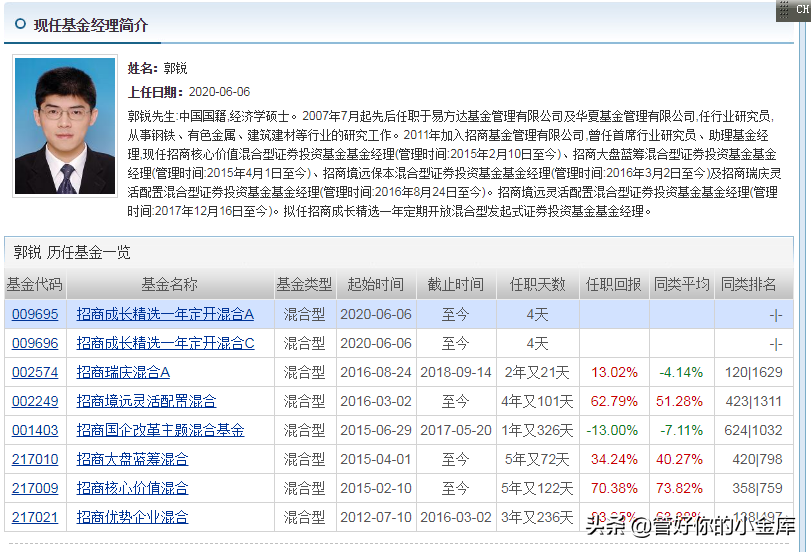Click the 2018-09-14 end date cell

click(x=456, y=372)
